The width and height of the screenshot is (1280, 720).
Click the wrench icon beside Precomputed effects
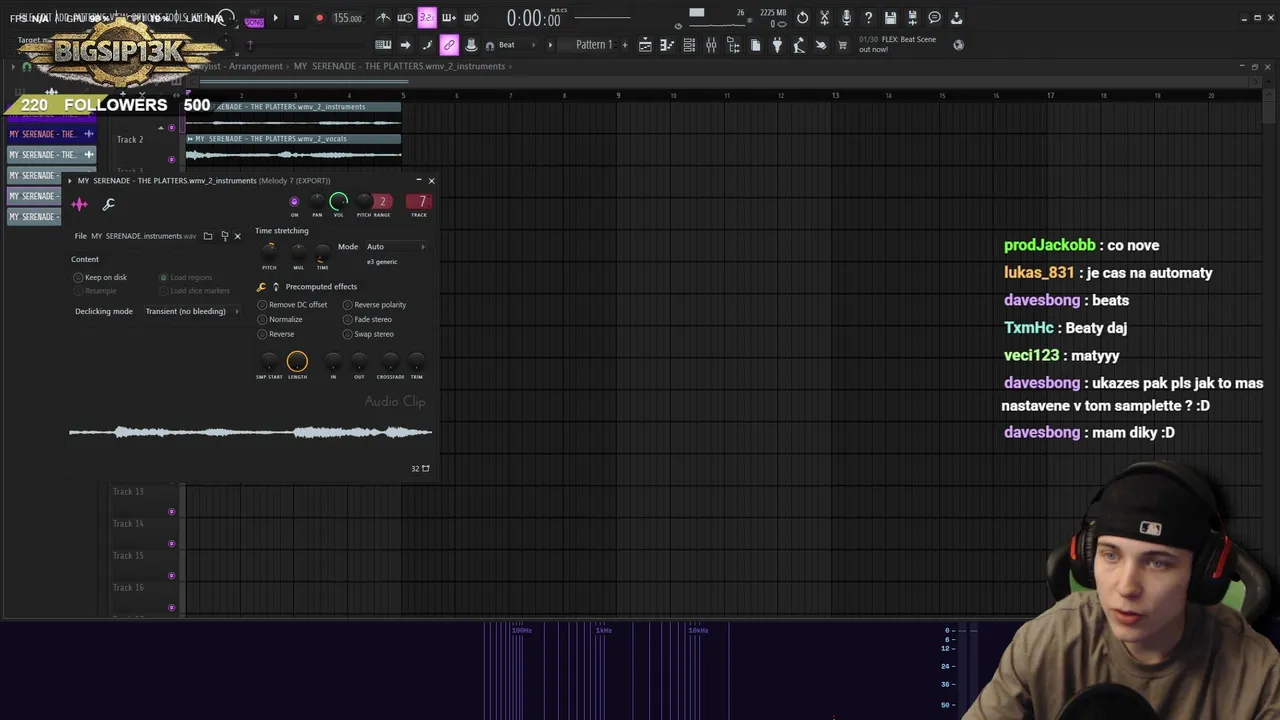pyautogui.click(x=262, y=287)
